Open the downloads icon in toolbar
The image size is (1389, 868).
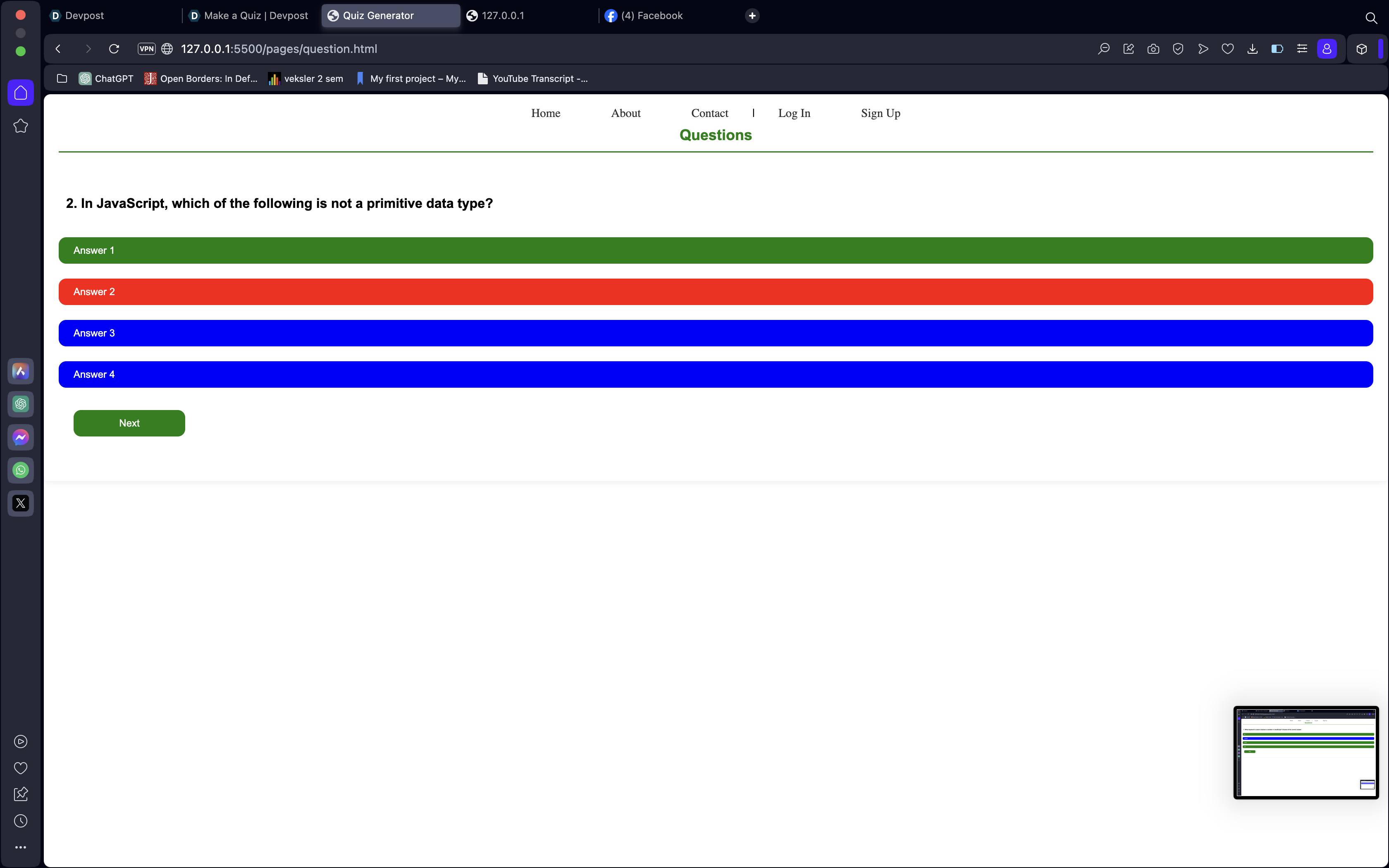tap(1253, 49)
